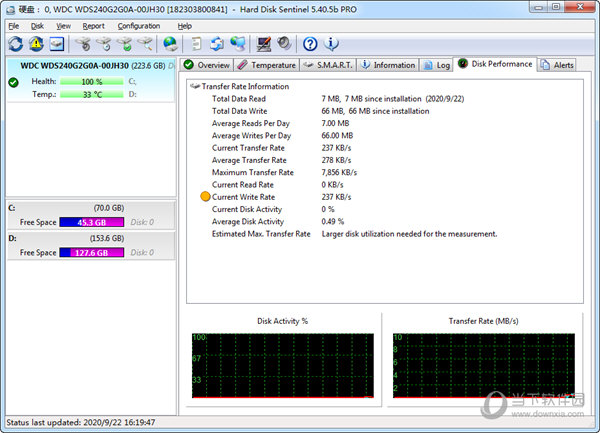600x433 pixels.
Task: Click the networked computers toolbar icon
Action: [x=238, y=44]
